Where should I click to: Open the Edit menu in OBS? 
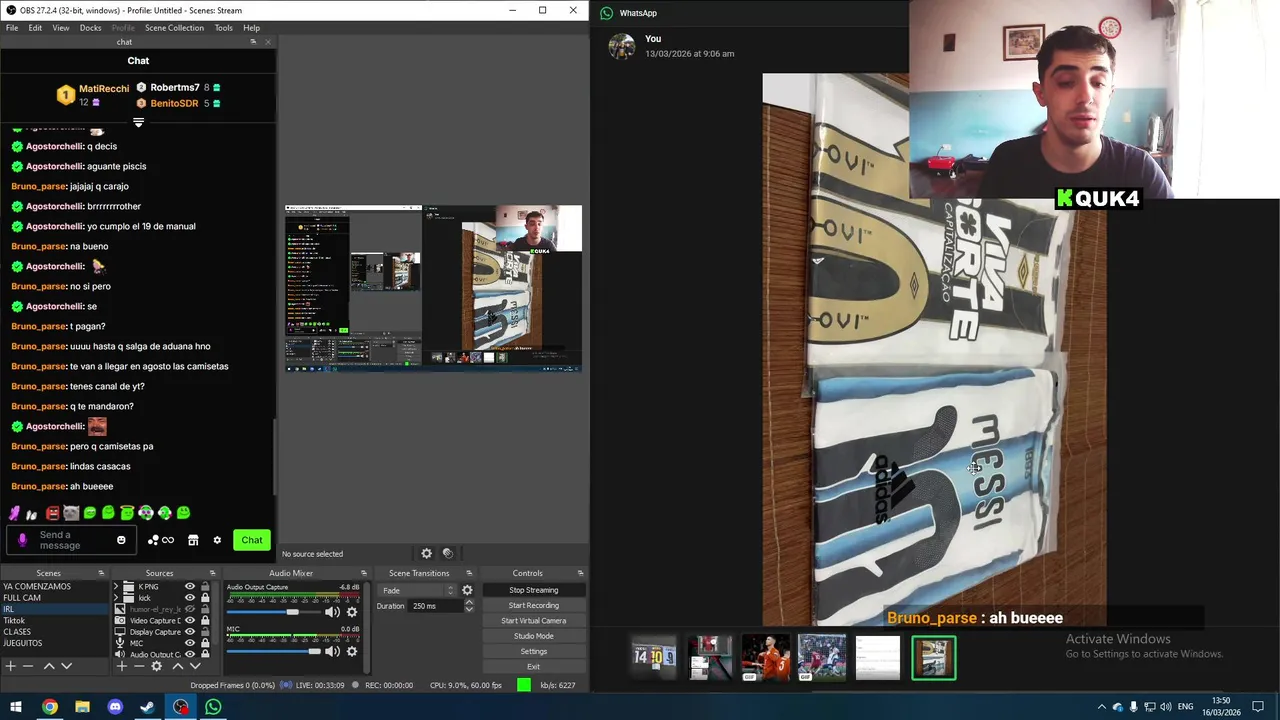tap(35, 28)
